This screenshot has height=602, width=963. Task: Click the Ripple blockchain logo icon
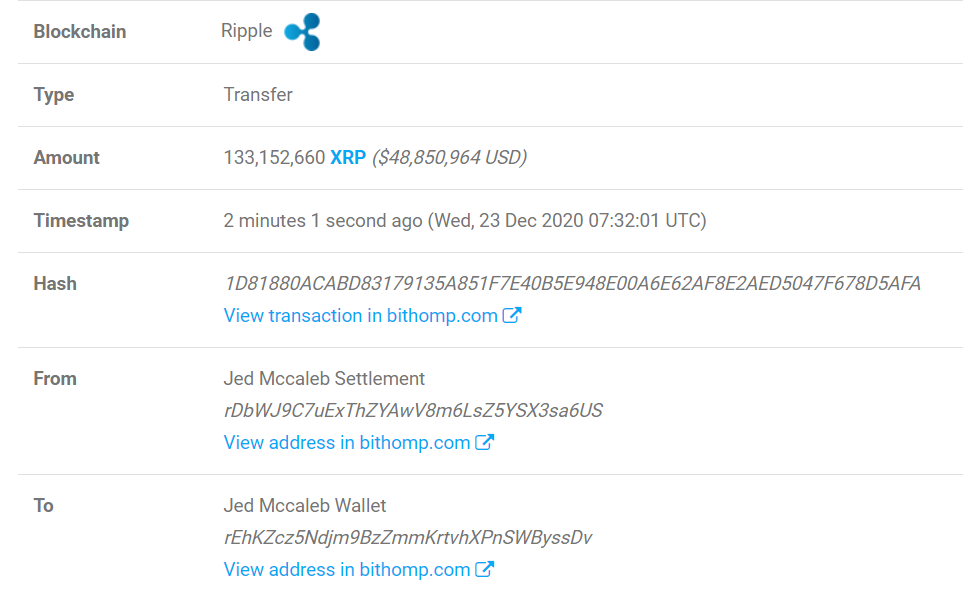302,32
